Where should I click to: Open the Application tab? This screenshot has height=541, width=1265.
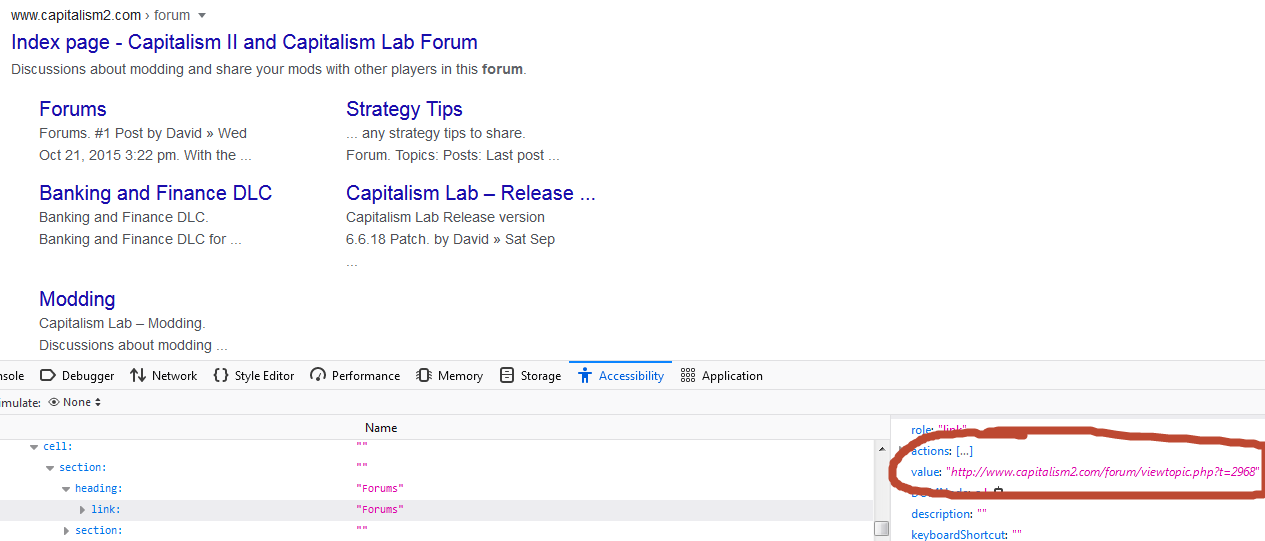coord(721,376)
